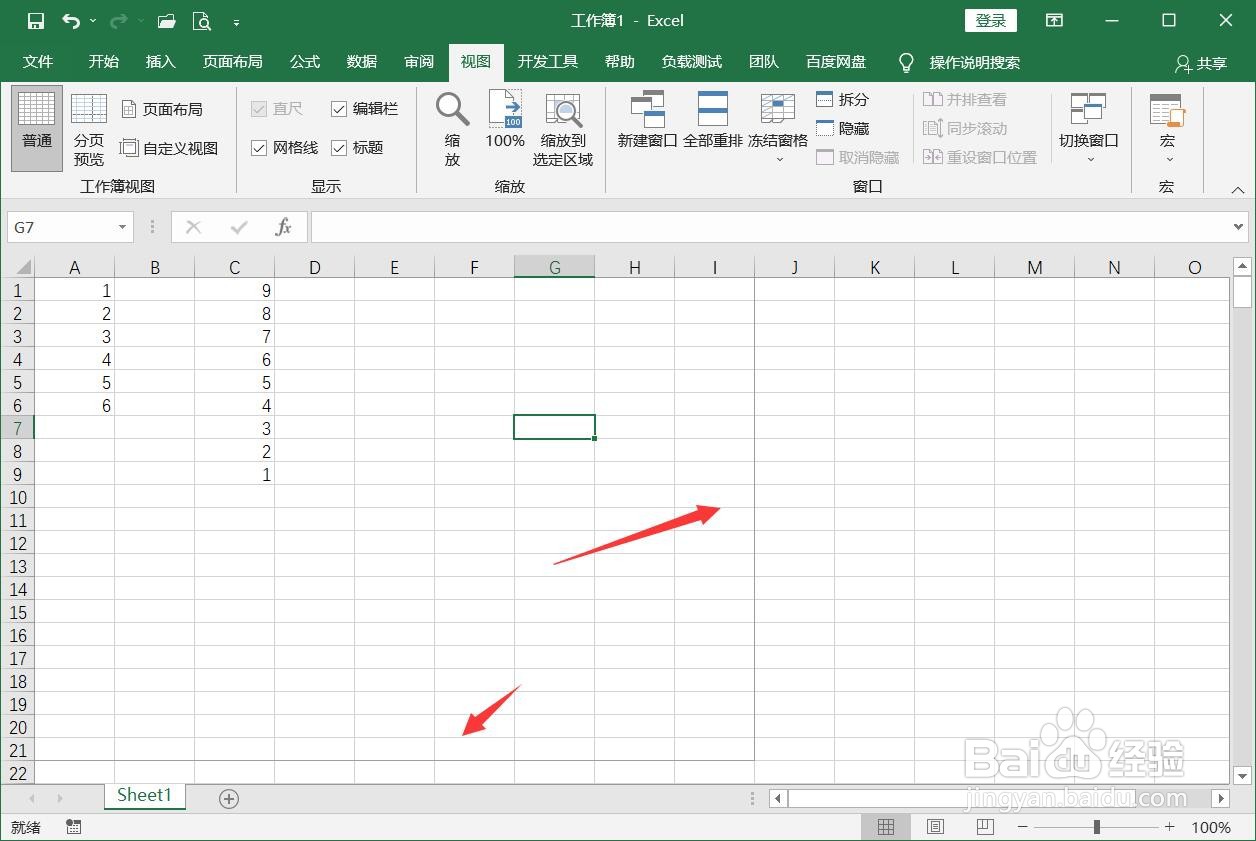Select the 普通 normal view button
This screenshot has width=1256, height=841.
pos(37,128)
